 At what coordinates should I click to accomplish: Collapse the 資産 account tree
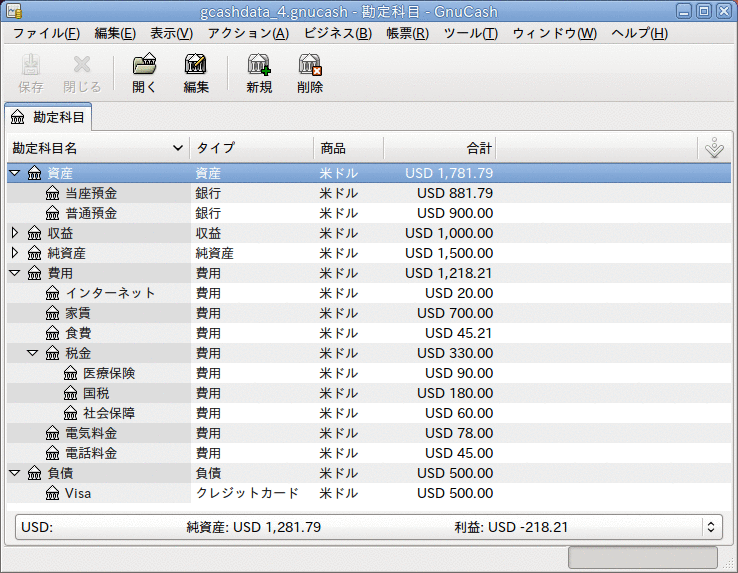point(15,173)
